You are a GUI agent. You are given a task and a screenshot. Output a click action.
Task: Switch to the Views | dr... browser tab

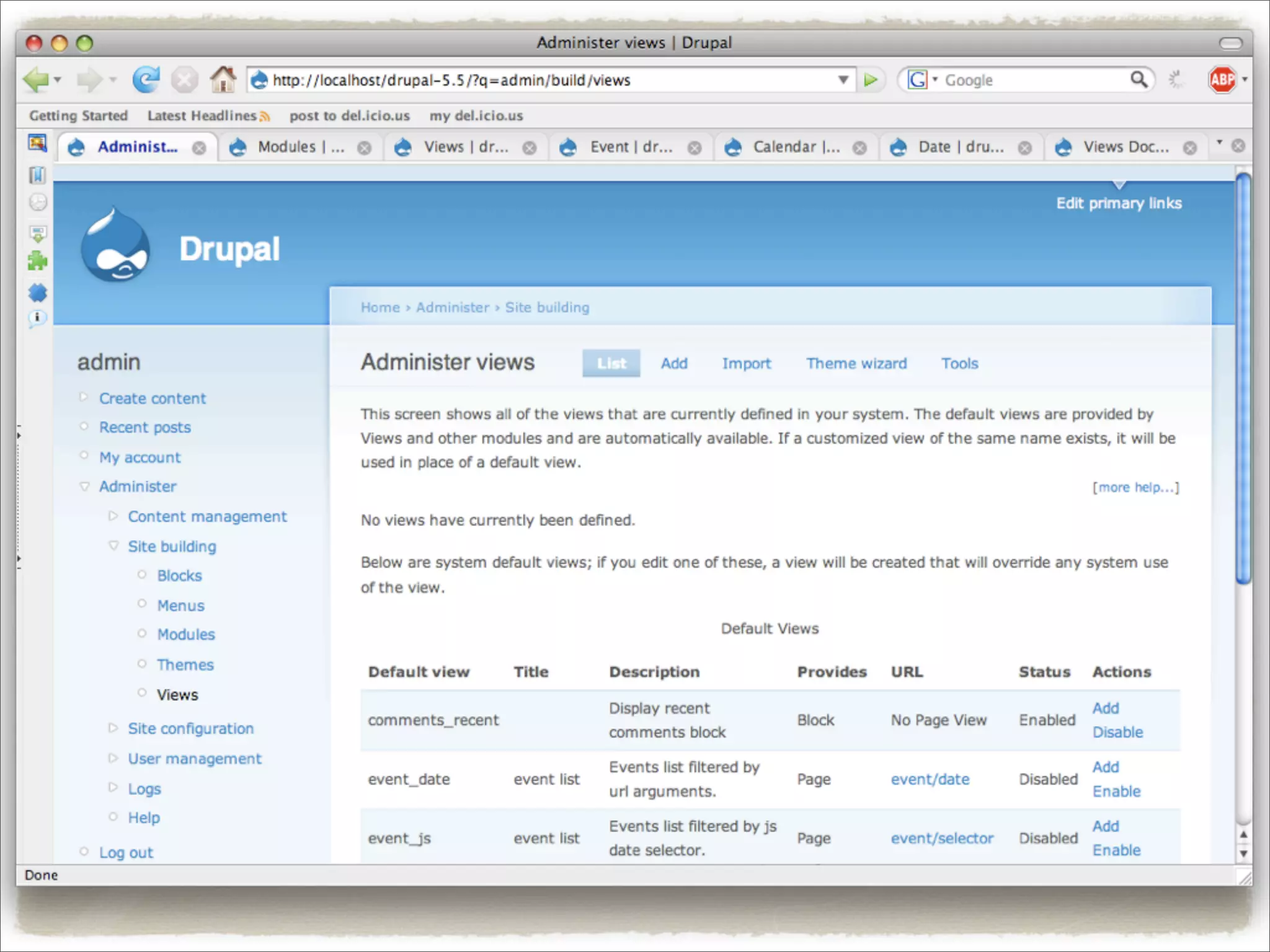[465, 147]
